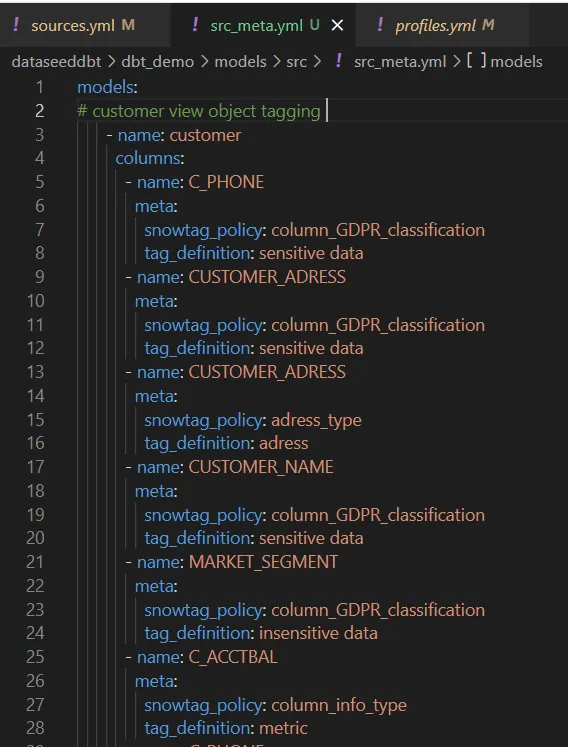Click the column_info_type value on line 27
The height and width of the screenshot is (747, 568).
[x=339, y=705]
